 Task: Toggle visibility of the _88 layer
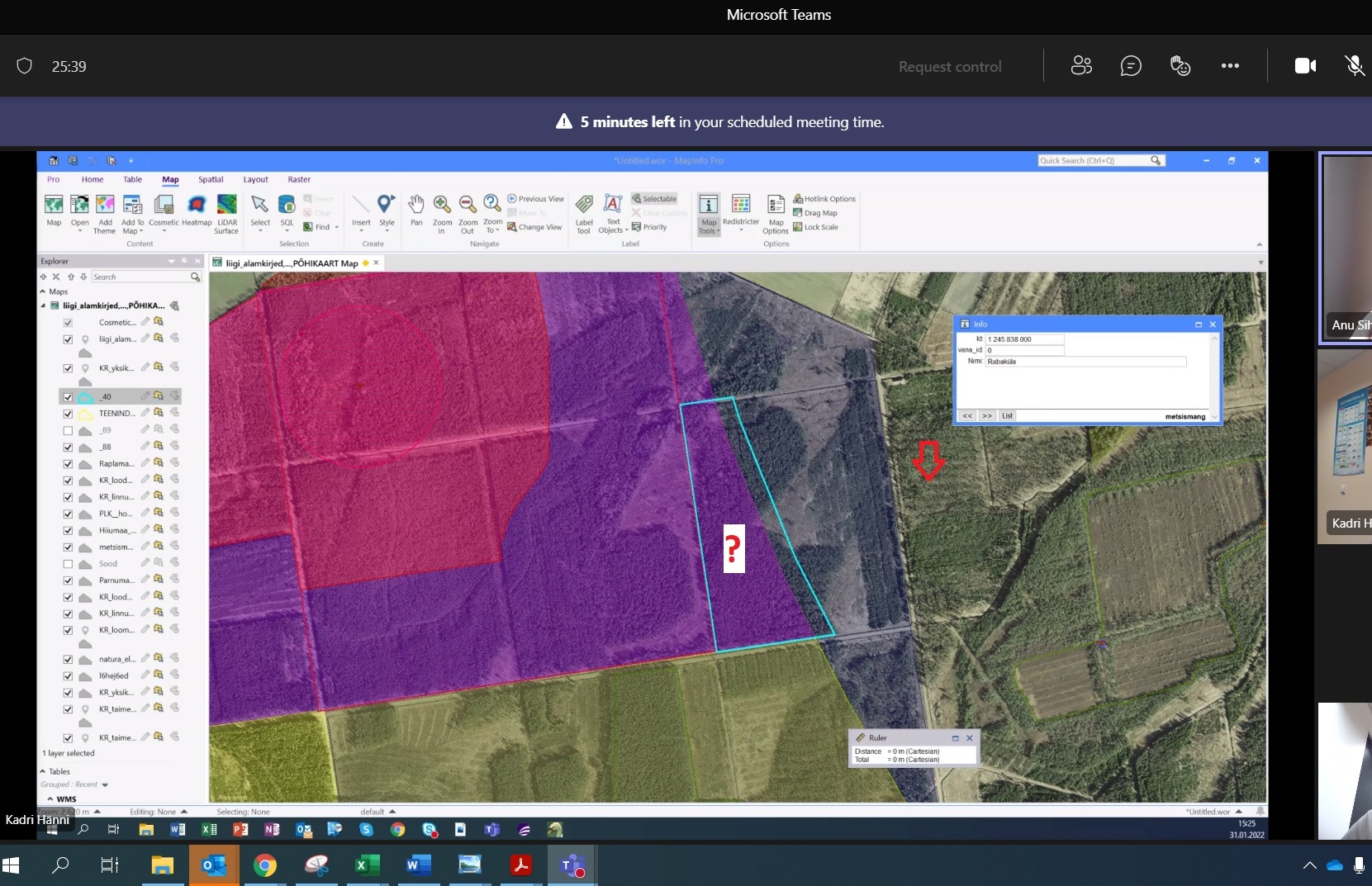pos(68,448)
